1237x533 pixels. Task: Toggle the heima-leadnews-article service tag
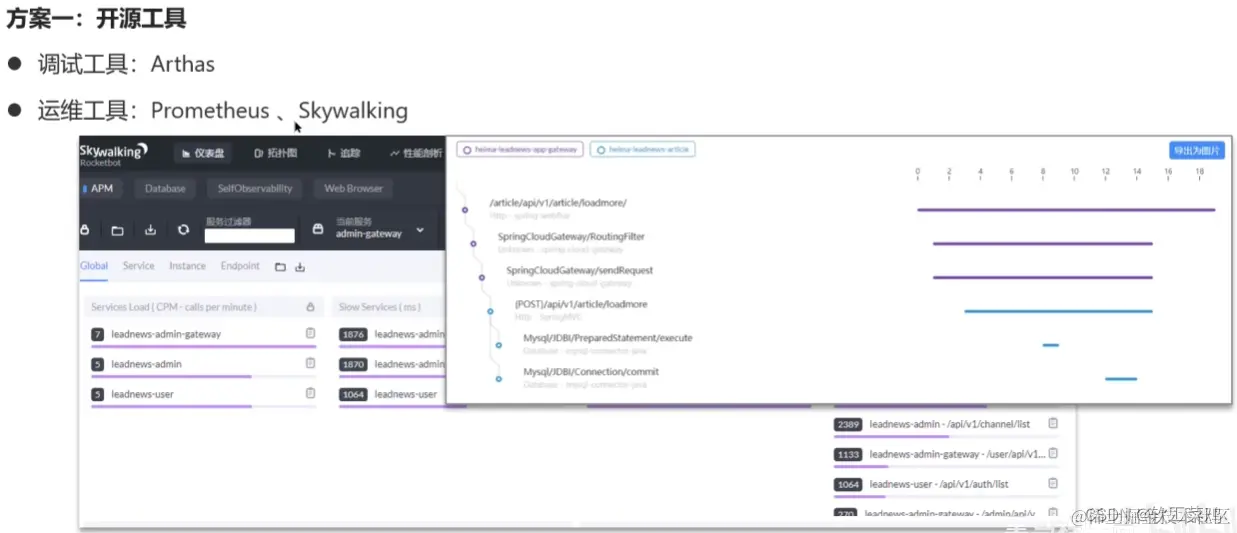[643, 149]
